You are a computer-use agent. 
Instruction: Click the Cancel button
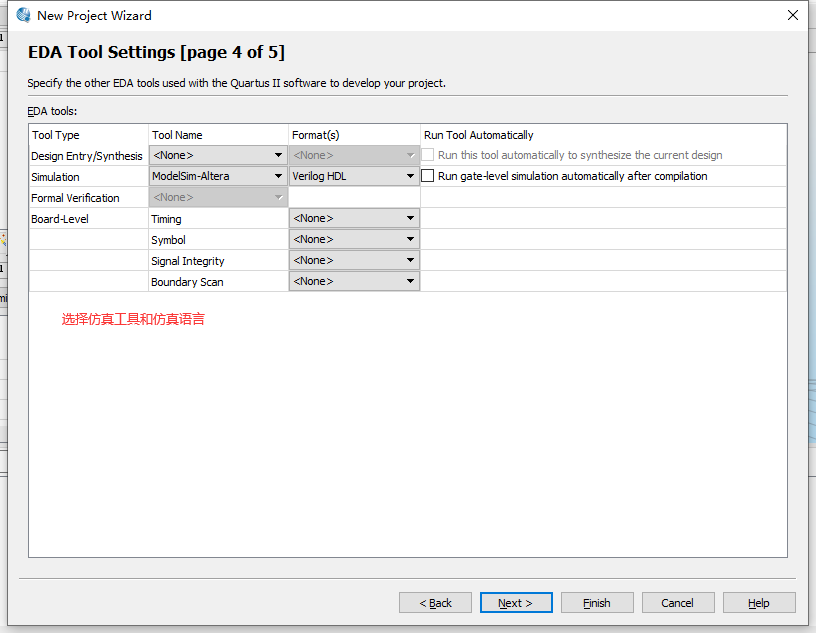(678, 603)
